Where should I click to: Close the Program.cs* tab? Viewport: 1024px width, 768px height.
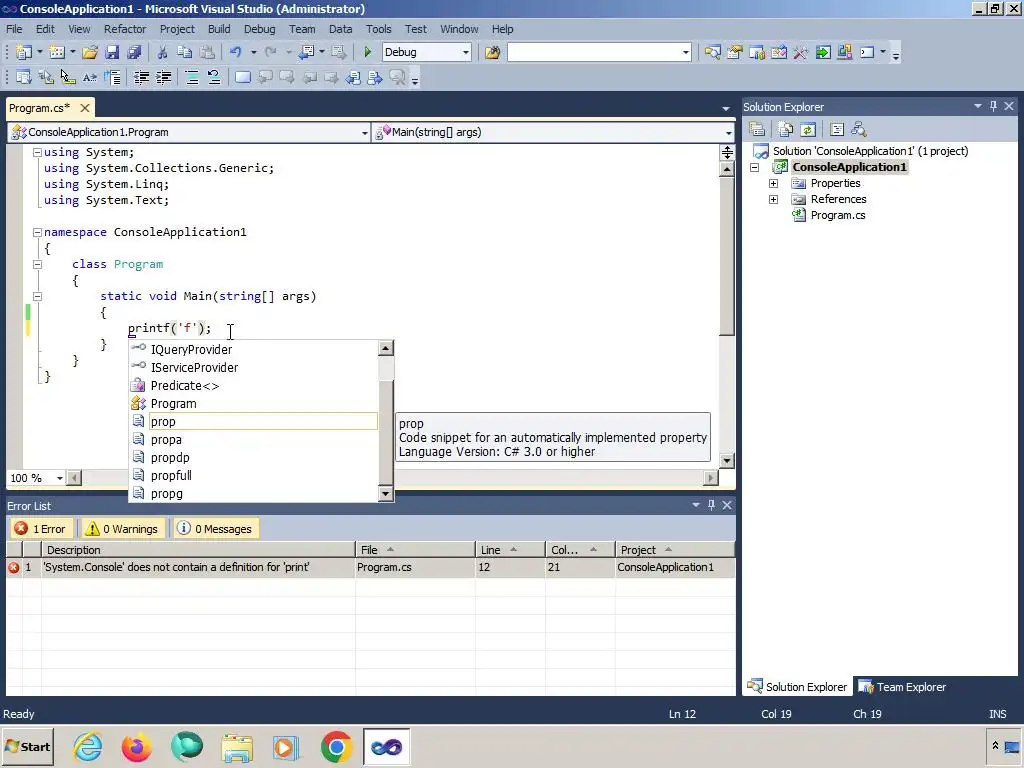click(x=85, y=108)
